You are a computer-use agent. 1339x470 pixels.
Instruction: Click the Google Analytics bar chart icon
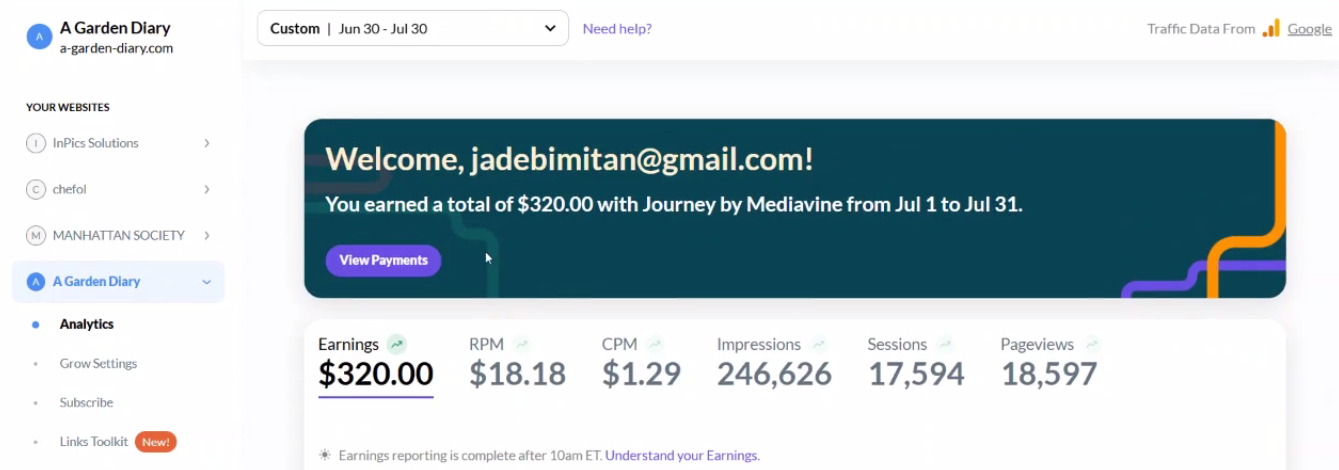click(1271, 29)
